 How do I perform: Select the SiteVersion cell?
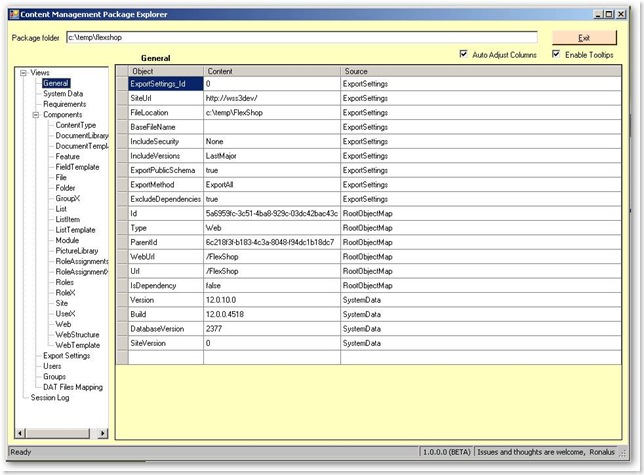[166, 343]
